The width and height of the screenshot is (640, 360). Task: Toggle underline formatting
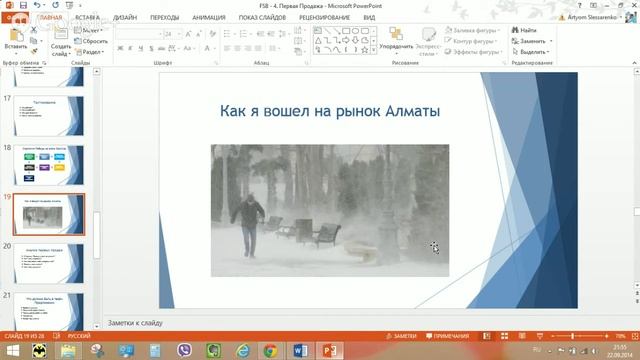pyautogui.click(x=141, y=48)
